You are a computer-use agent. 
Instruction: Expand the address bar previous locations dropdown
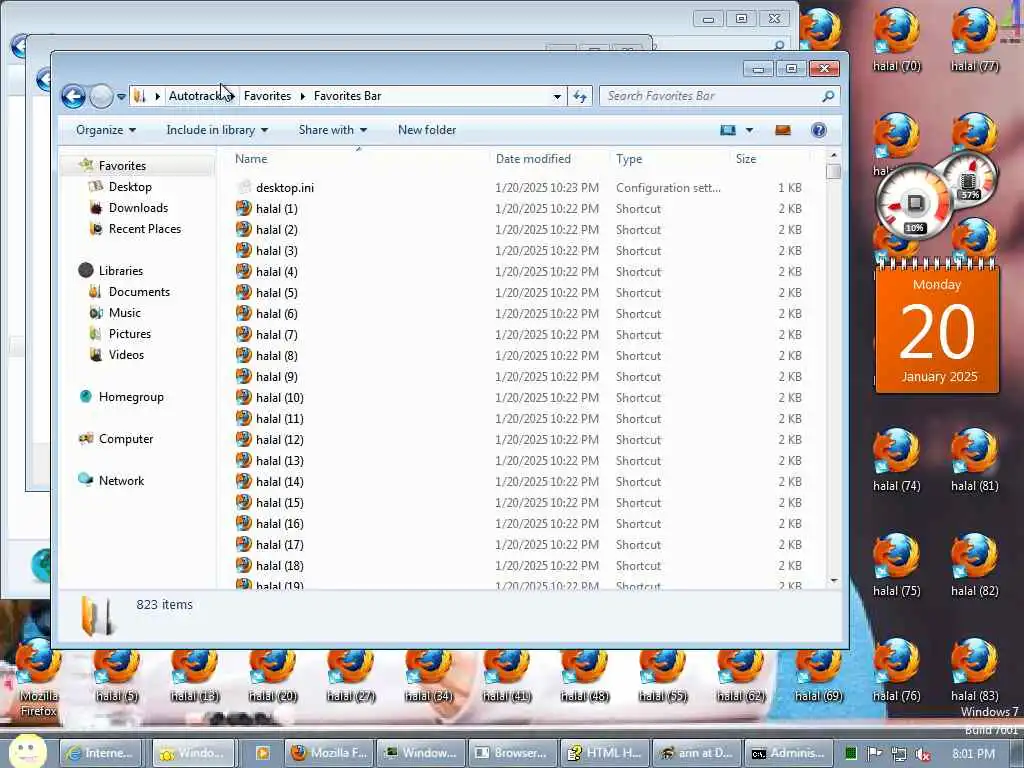click(x=557, y=97)
